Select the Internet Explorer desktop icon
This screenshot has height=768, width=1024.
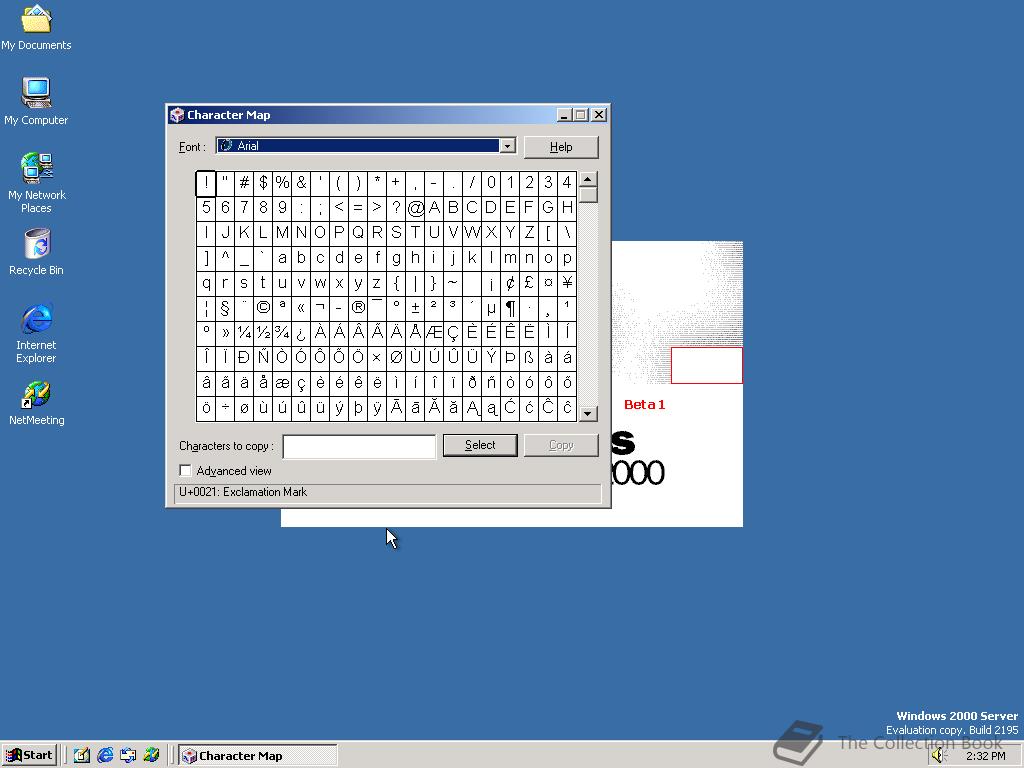[x=37, y=332]
